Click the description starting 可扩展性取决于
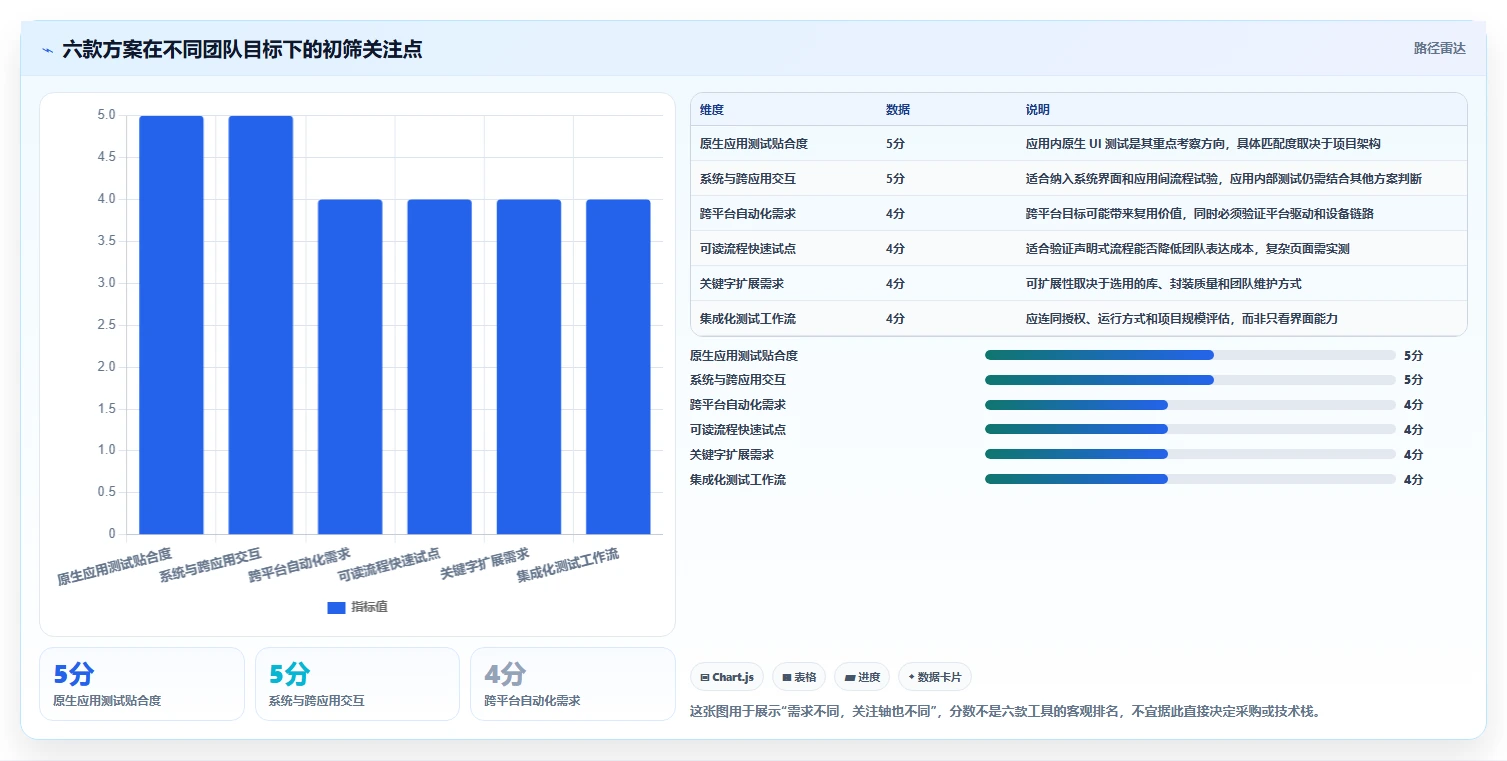 pyautogui.click(x=1164, y=284)
